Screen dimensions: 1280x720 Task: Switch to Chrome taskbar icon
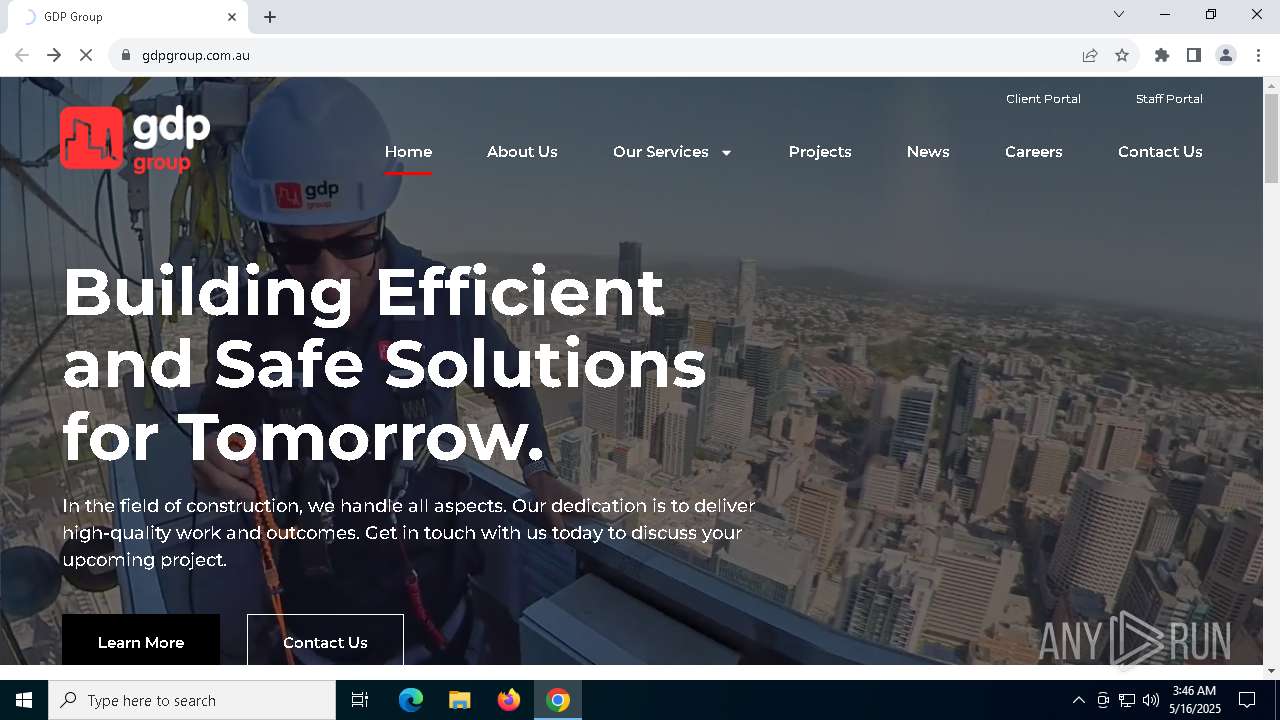[558, 700]
